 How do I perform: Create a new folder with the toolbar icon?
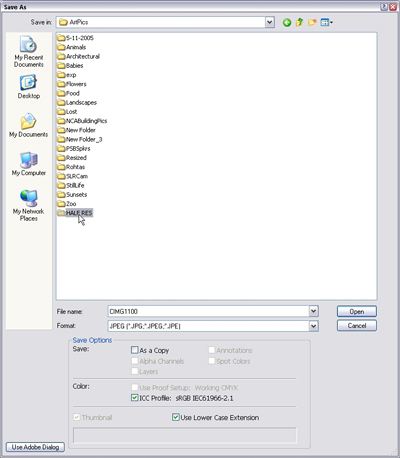312,22
